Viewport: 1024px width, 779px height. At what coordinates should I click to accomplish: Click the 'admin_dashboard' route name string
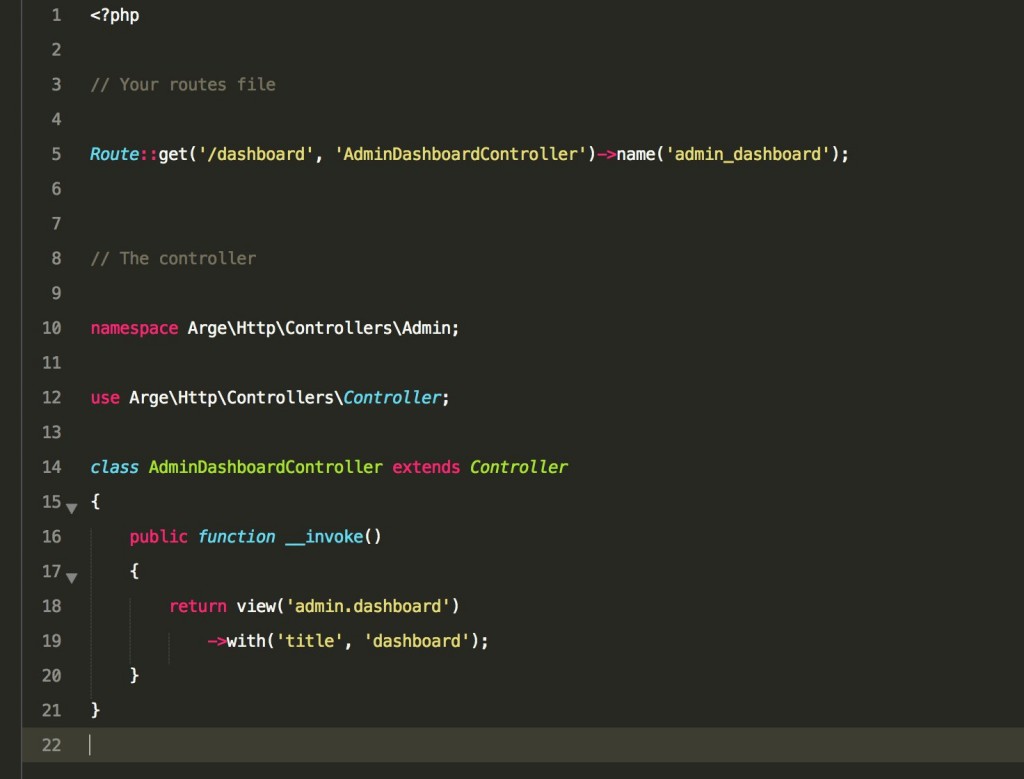(x=748, y=154)
